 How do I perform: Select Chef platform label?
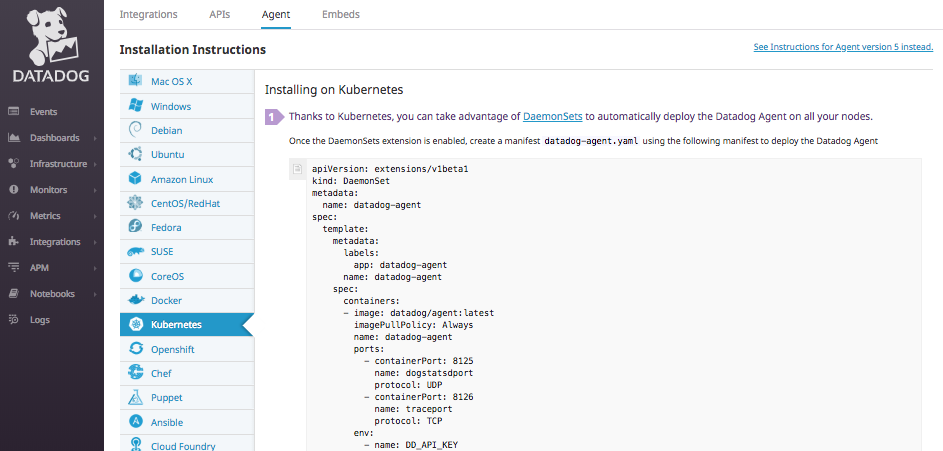[161, 373]
